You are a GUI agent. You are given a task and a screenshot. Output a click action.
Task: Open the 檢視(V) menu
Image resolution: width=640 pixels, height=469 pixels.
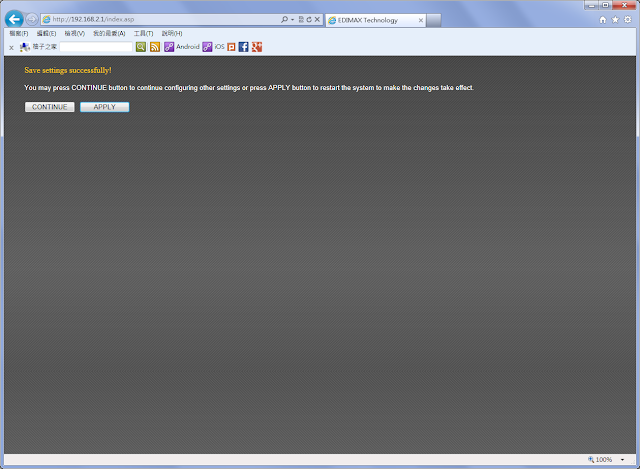point(75,33)
